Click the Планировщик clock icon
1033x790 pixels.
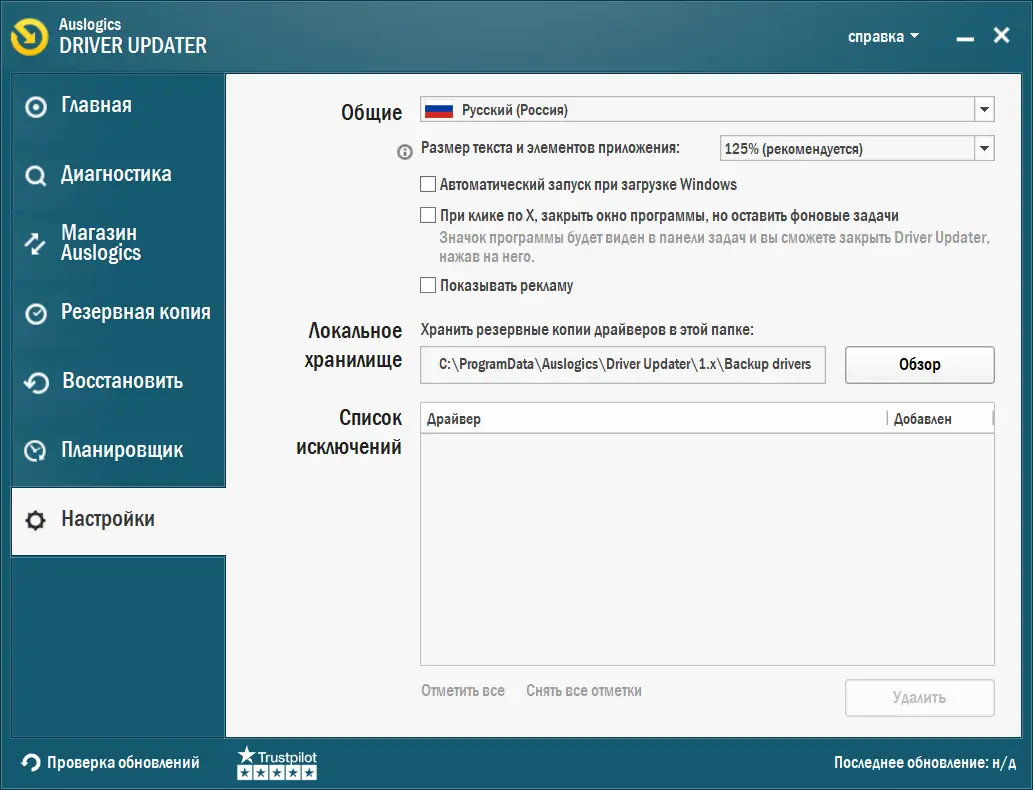click(x=35, y=451)
